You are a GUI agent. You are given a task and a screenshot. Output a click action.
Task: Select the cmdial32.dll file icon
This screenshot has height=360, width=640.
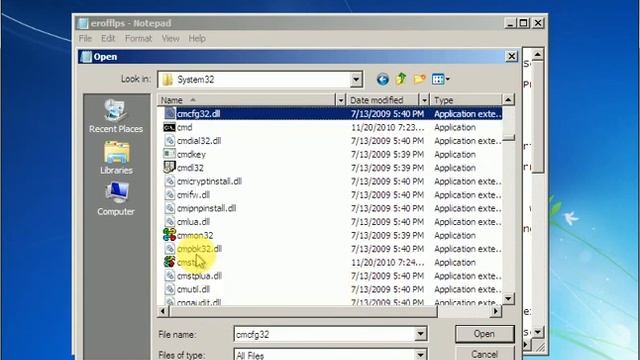[x=170, y=141]
